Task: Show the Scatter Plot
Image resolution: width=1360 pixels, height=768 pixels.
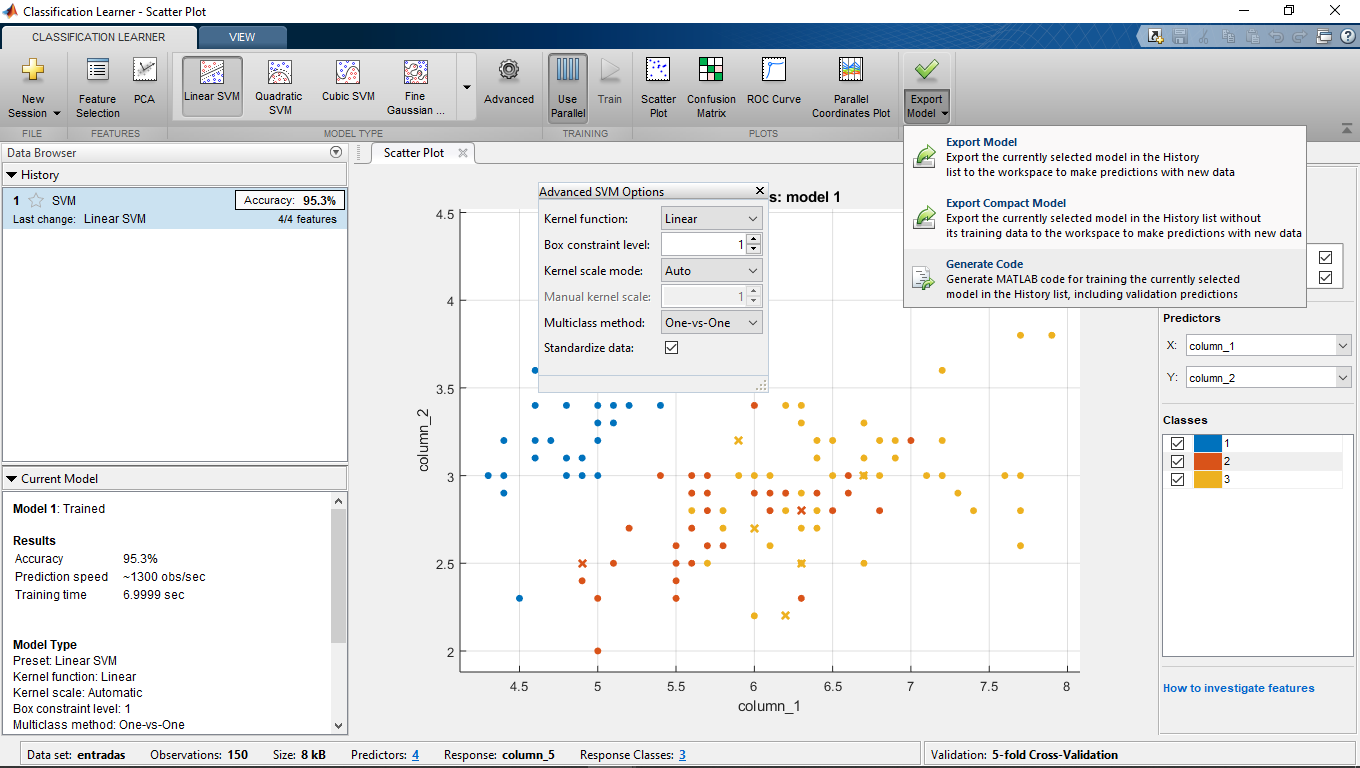Action: (658, 88)
